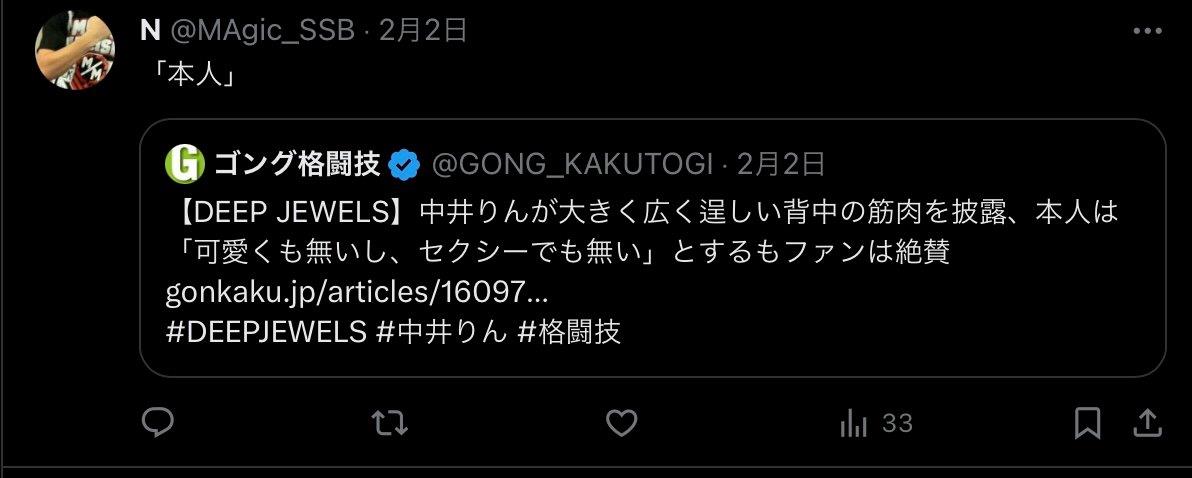Open the @MAgic_SSB handle
Image resolution: width=1192 pixels, height=478 pixels.
[262, 30]
